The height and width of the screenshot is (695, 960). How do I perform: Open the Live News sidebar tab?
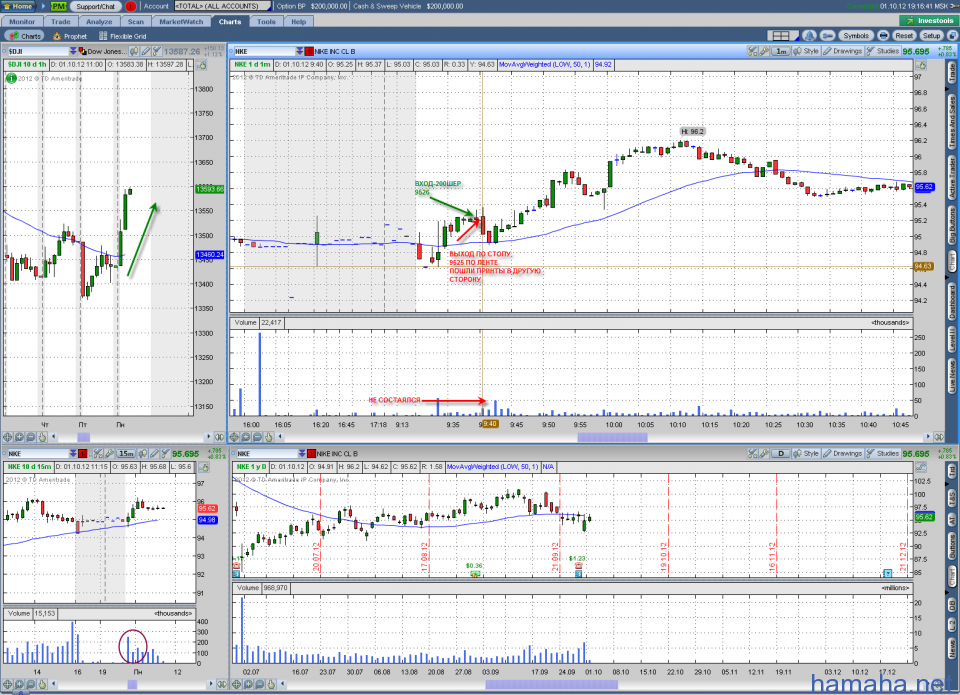952,375
